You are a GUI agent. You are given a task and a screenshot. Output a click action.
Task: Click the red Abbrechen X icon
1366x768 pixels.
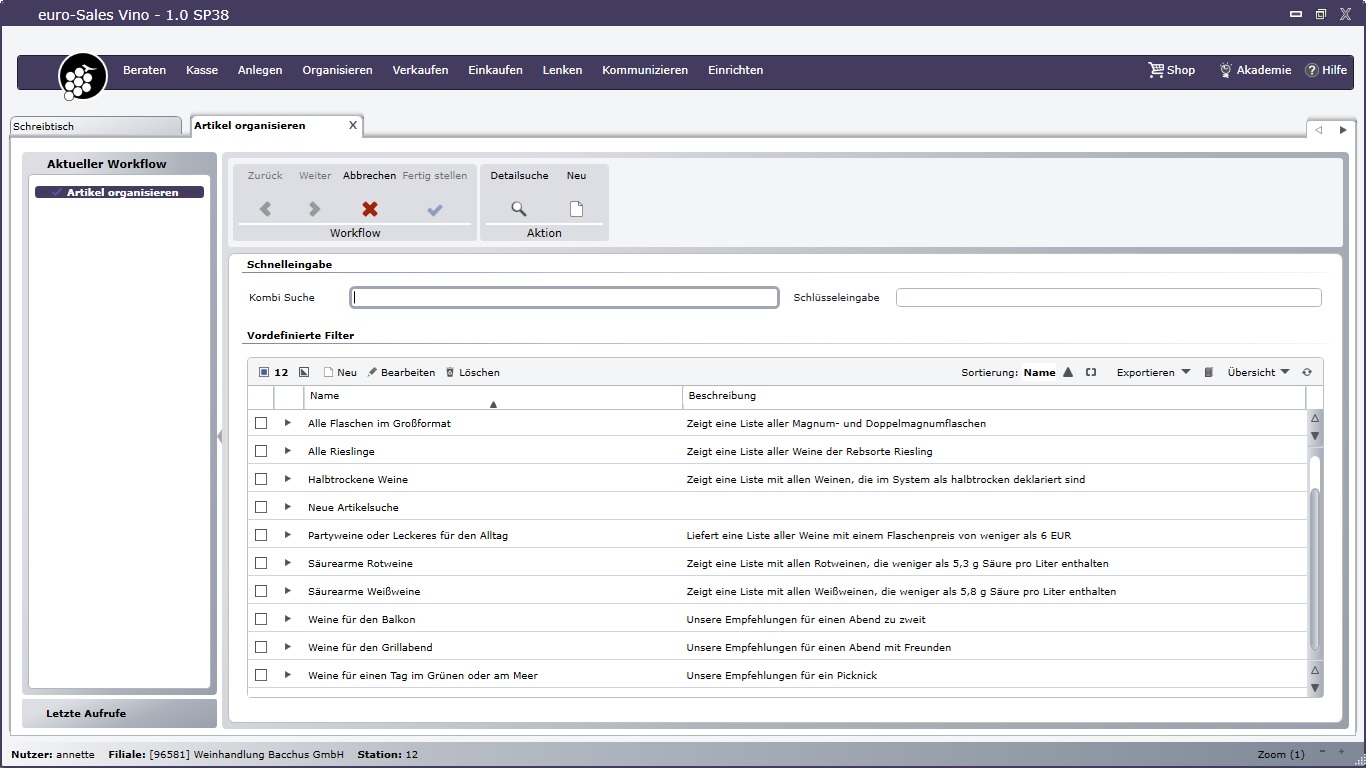coord(370,209)
